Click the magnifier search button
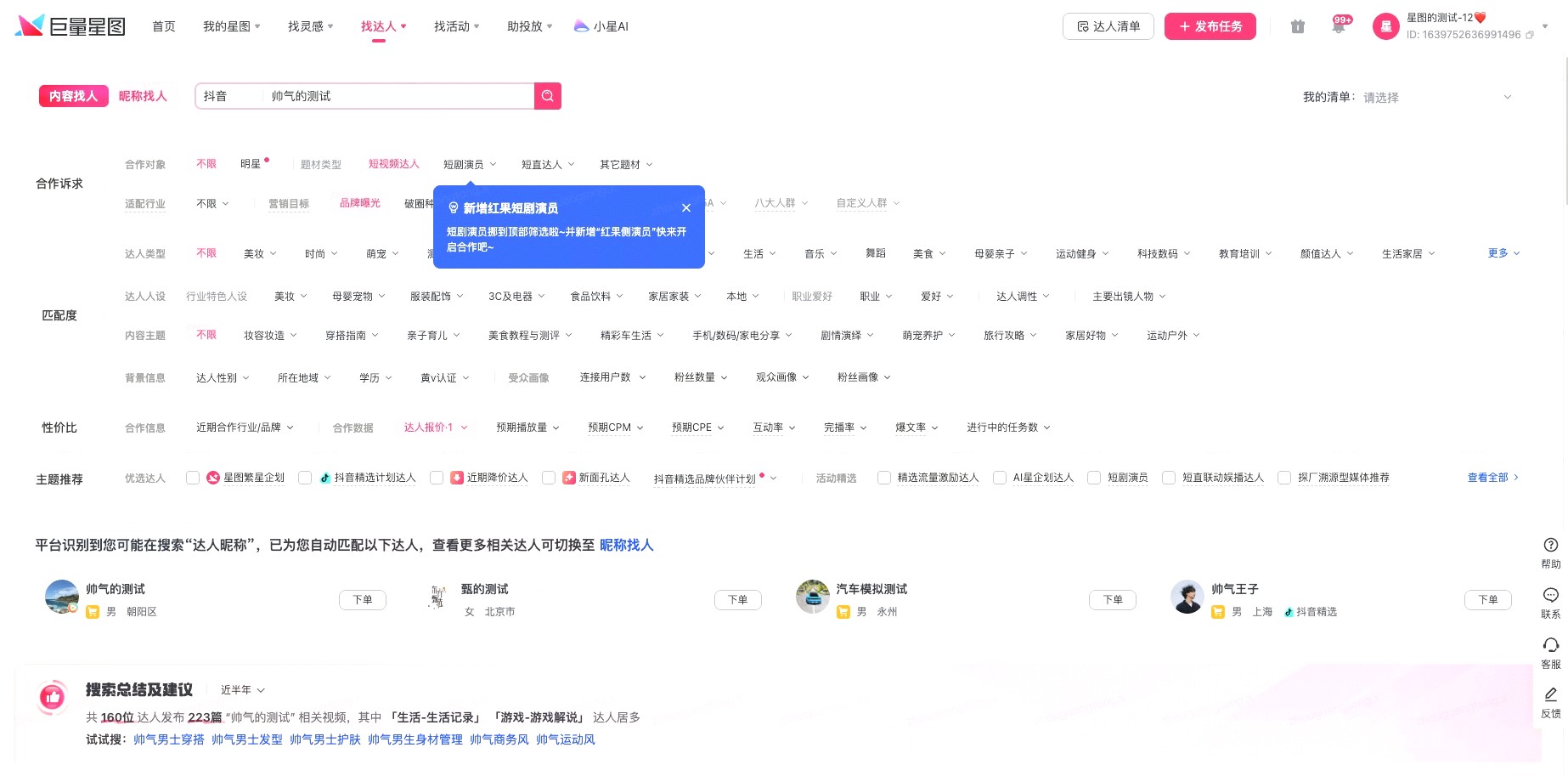The height and width of the screenshot is (776, 1568). coord(547,96)
